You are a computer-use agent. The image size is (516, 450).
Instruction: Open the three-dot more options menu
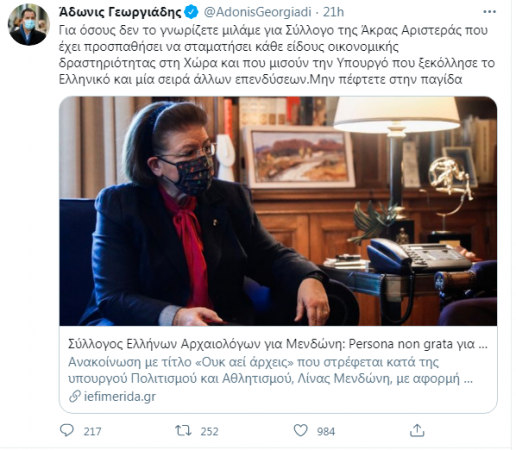(x=489, y=12)
